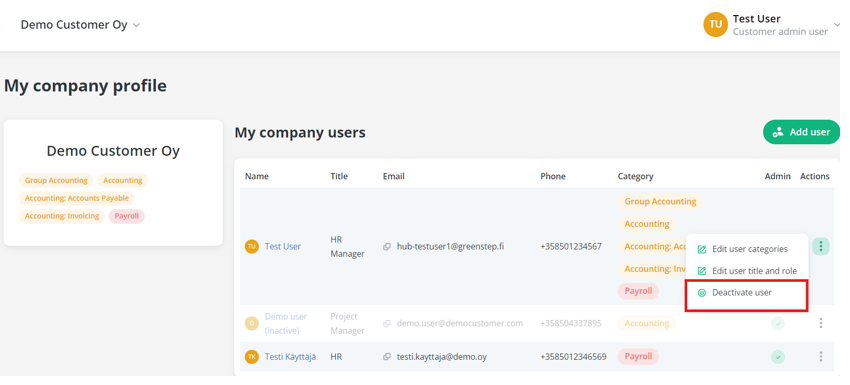The height and width of the screenshot is (385, 850).
Task: Click the Deactivate user circle icon
Action: 701,293
